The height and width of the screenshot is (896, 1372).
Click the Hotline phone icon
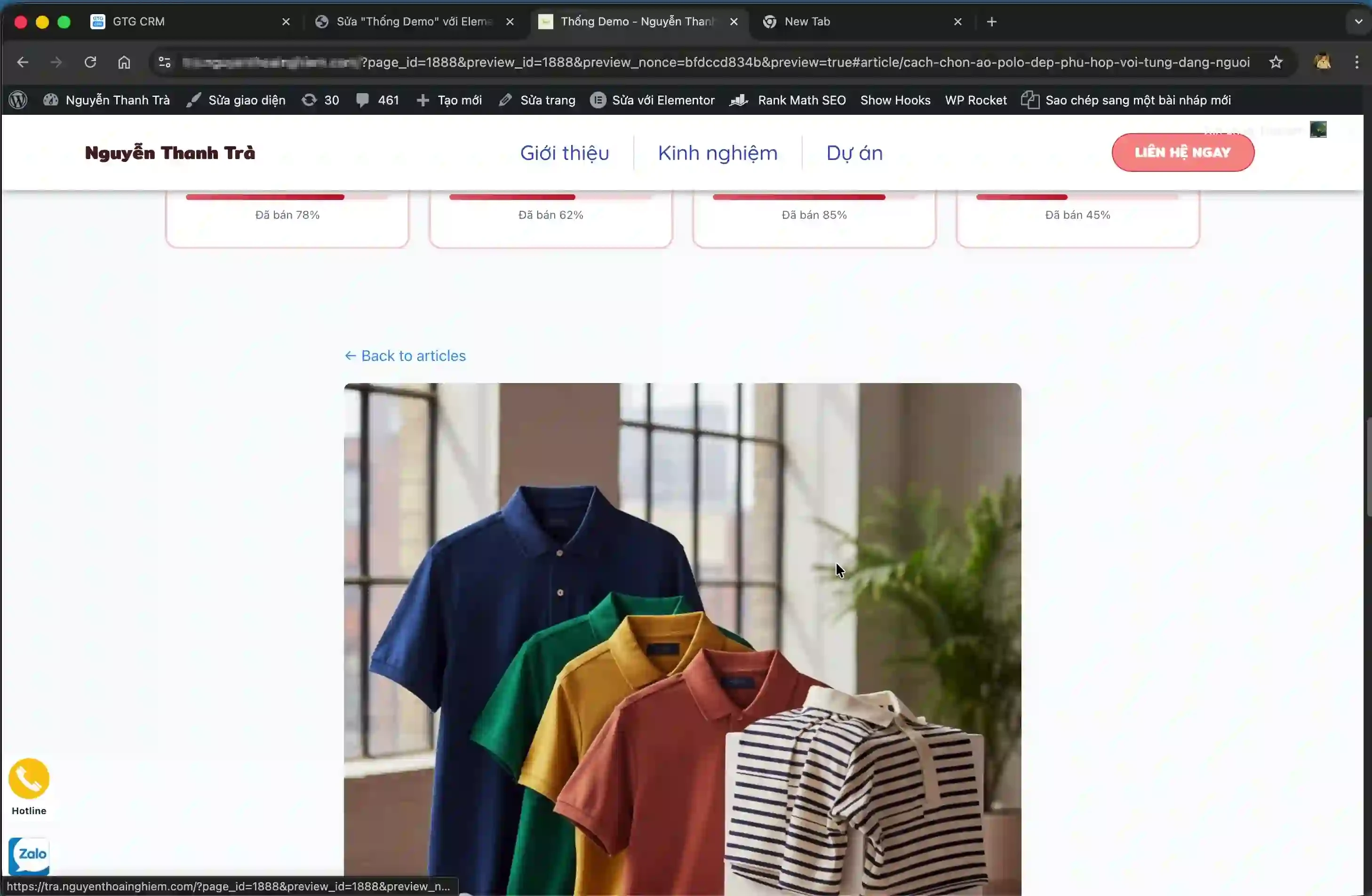pos(29,778)
